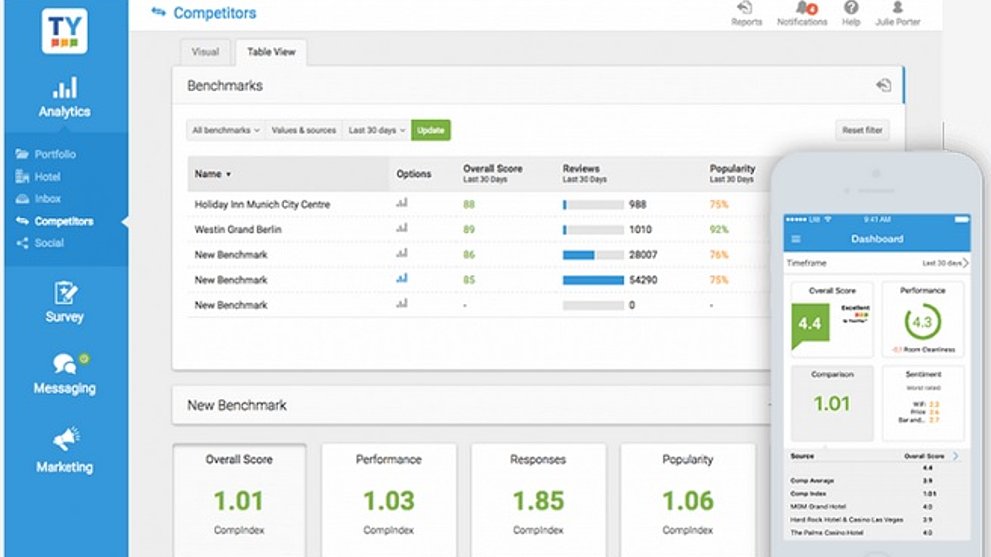Toggle highlighted chart icon for fourth benchmark
This screenshot has height=557, width=991.
402,279
